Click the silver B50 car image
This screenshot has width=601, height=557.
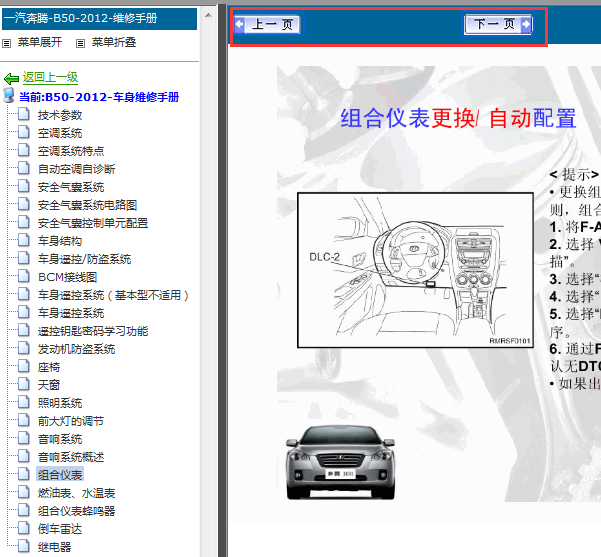340,462
